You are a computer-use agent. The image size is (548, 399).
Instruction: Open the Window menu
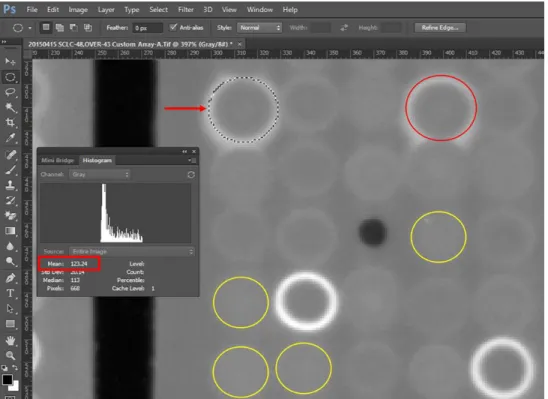tap(260, 9)
